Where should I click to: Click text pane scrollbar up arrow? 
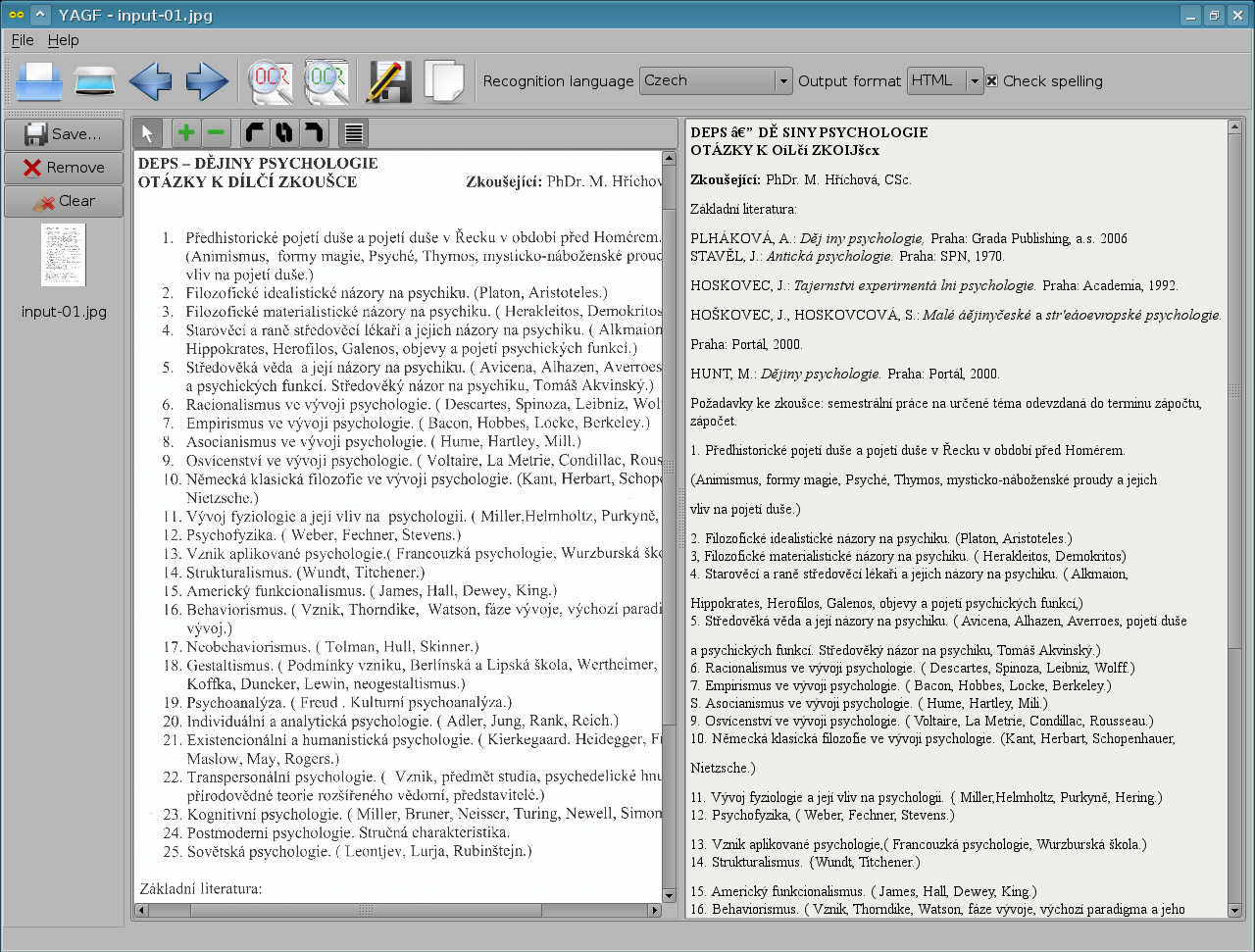(x=1235, y=127)
